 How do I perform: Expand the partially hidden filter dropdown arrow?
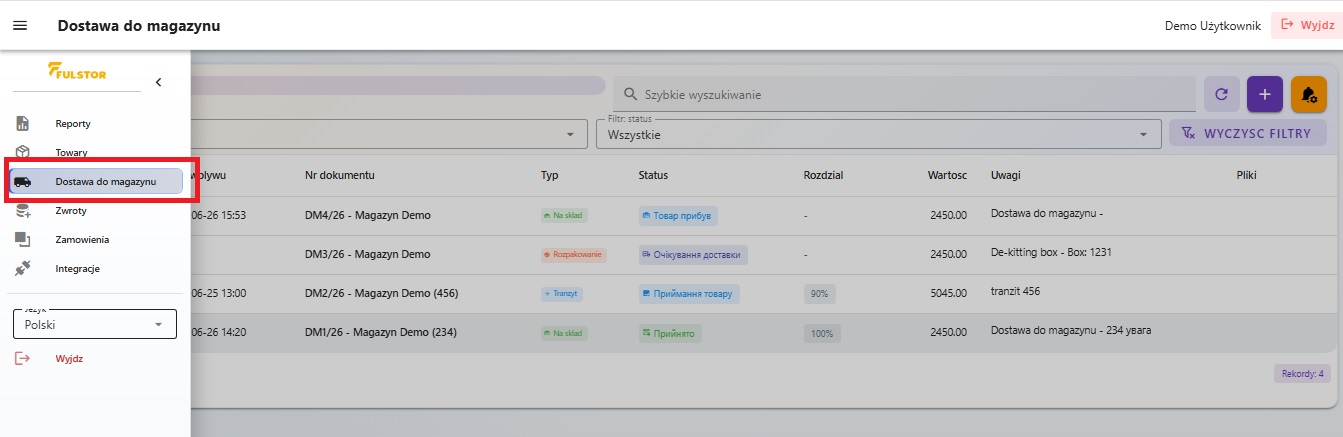point(570,134)
